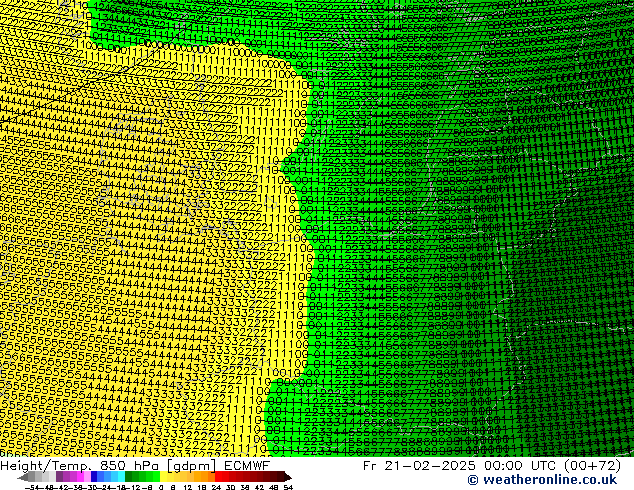Viewport: 634px width, 490px height.
Task: Select the orange swatch in the legend
Action: coord(205,477)
